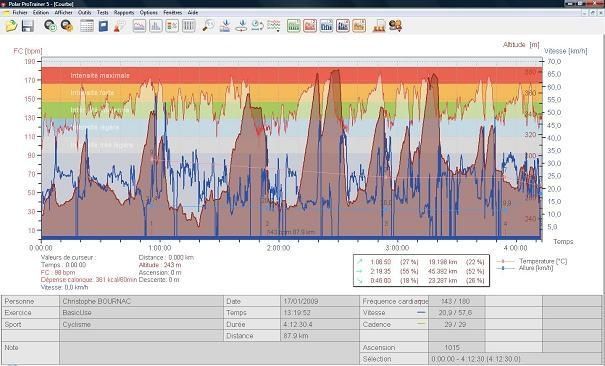Click the Distance value 87.9 km
This screenshot has height=366, width=605.
click(x=320, y=336)
